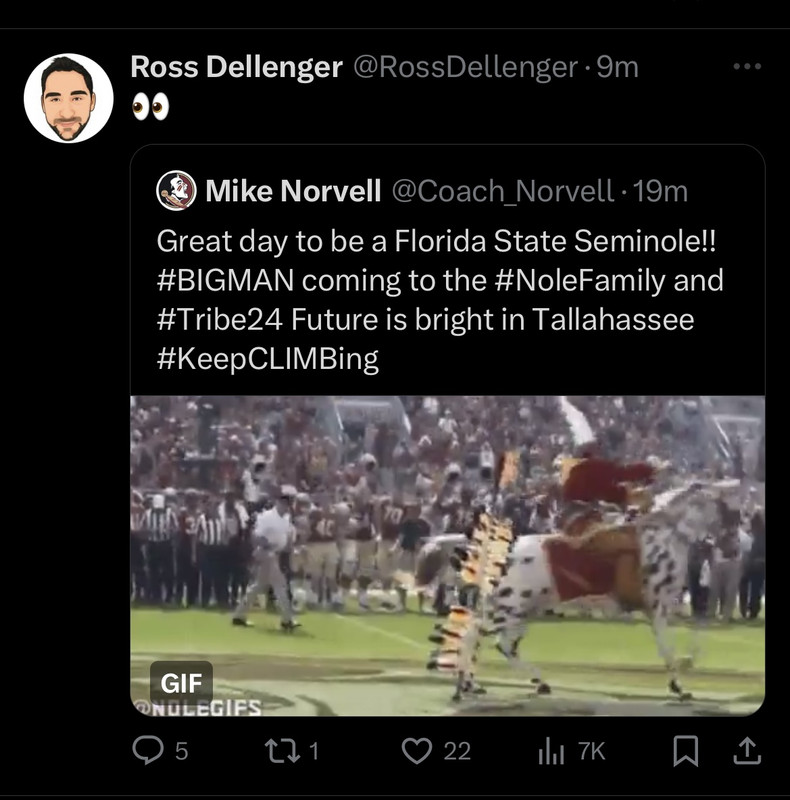View tweet analytics bar chart icon
Image resolution: width=790 pixels, height=800 pixels.
pyautogui.click(x=551, y=751)
